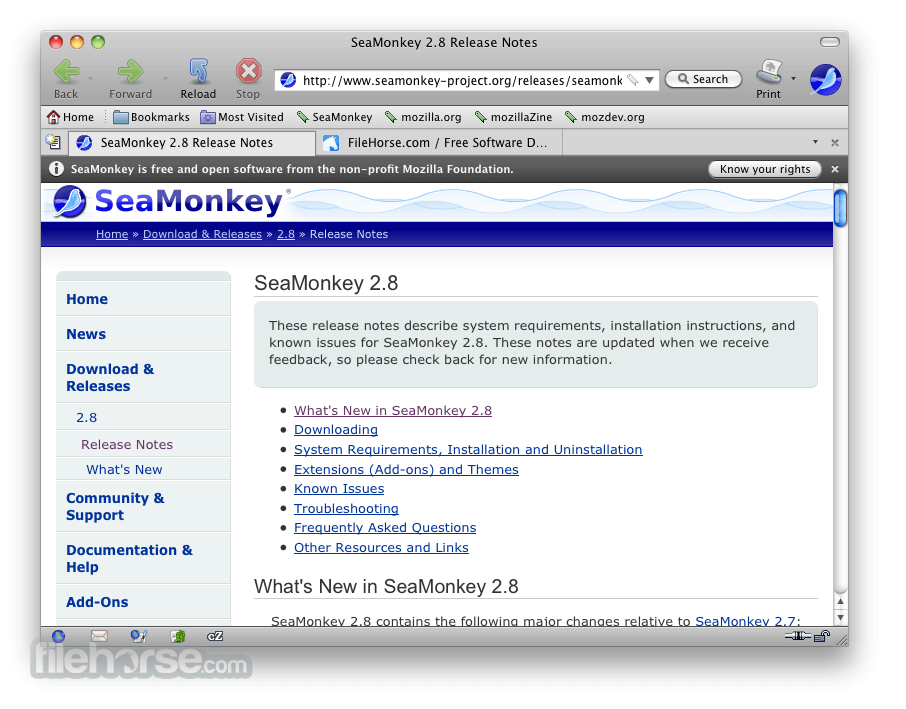Viewport: 906px width, 709px height.
Task: Open the mozdev.org bookmark
Action: tap(604, 117)
